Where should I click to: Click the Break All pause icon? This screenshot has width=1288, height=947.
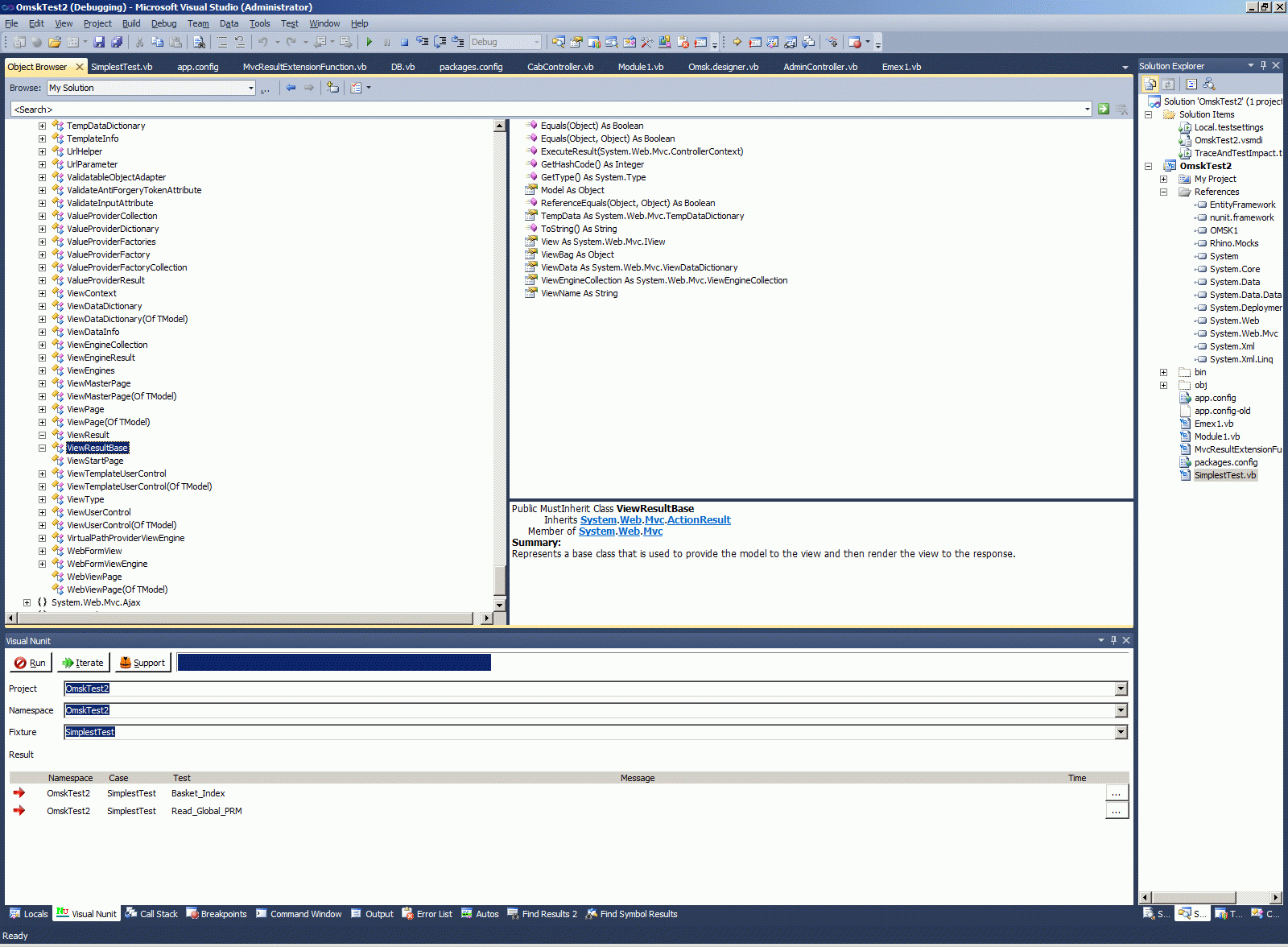tap(387, 42)
